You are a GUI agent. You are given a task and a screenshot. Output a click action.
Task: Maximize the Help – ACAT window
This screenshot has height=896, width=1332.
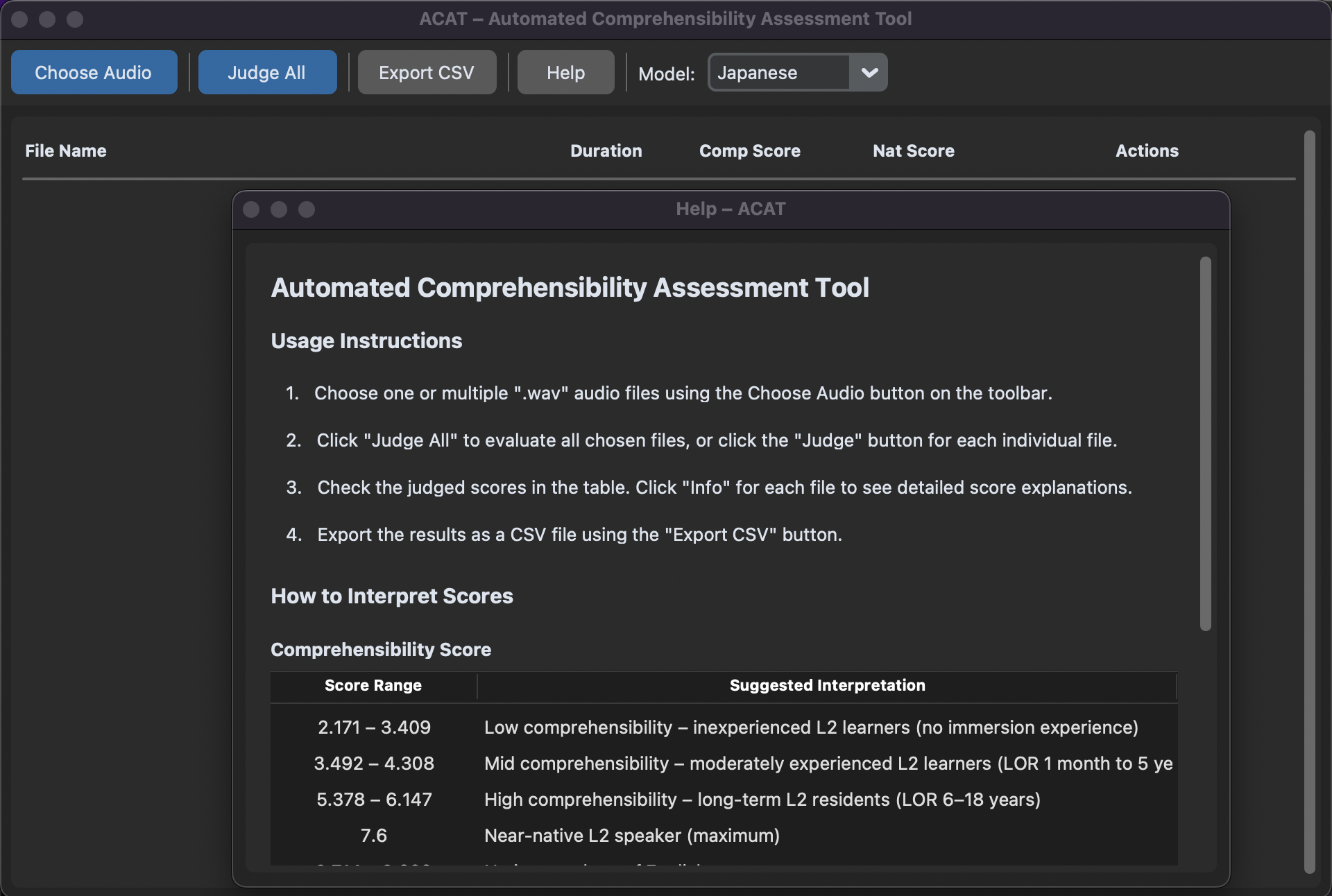click(307, 209)
